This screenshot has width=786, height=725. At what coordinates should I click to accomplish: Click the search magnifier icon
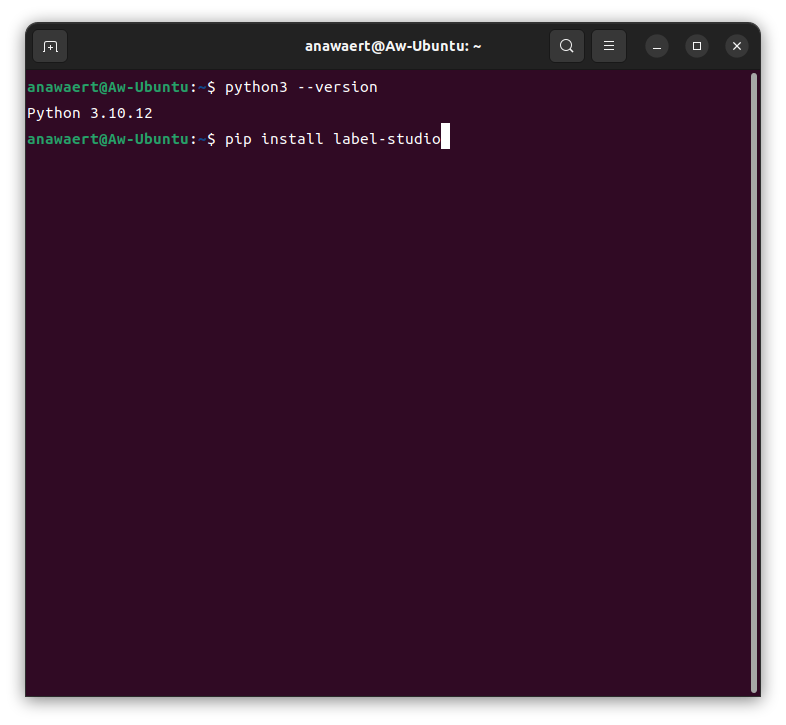pyautogui.click(x=567, y=46)
